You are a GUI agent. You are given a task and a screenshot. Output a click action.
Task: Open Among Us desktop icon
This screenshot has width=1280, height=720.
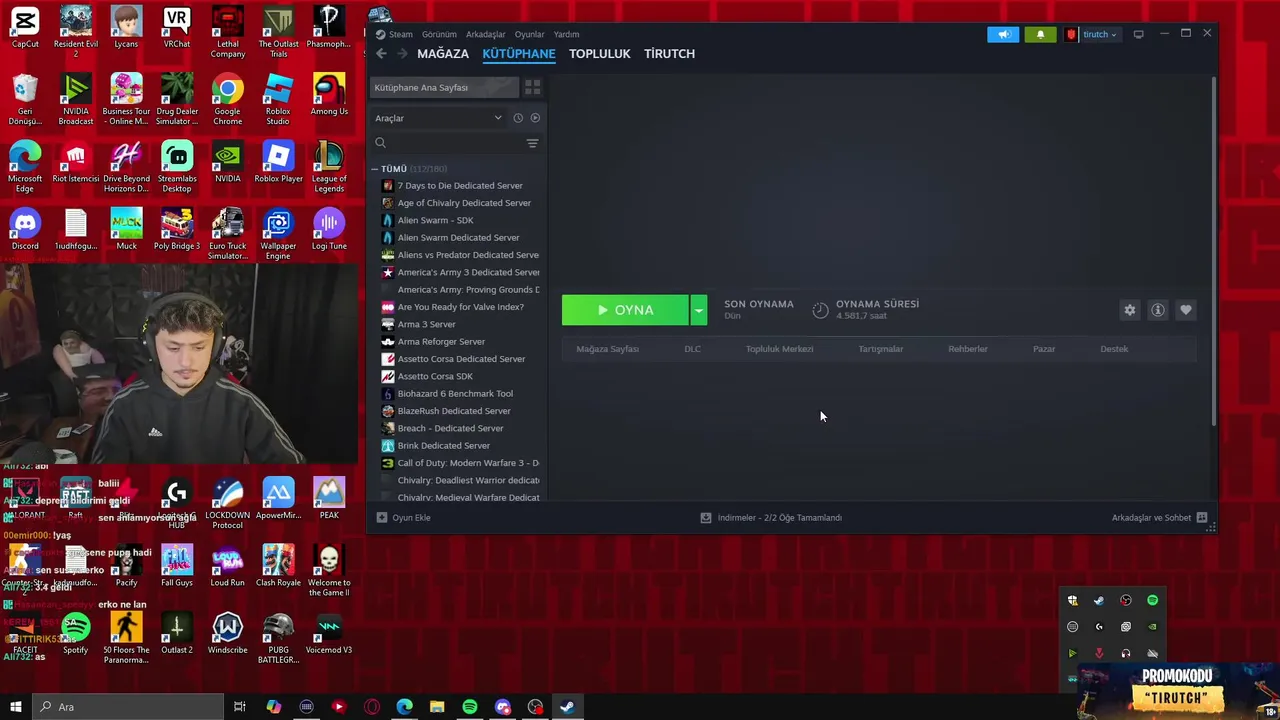[329, 94]
